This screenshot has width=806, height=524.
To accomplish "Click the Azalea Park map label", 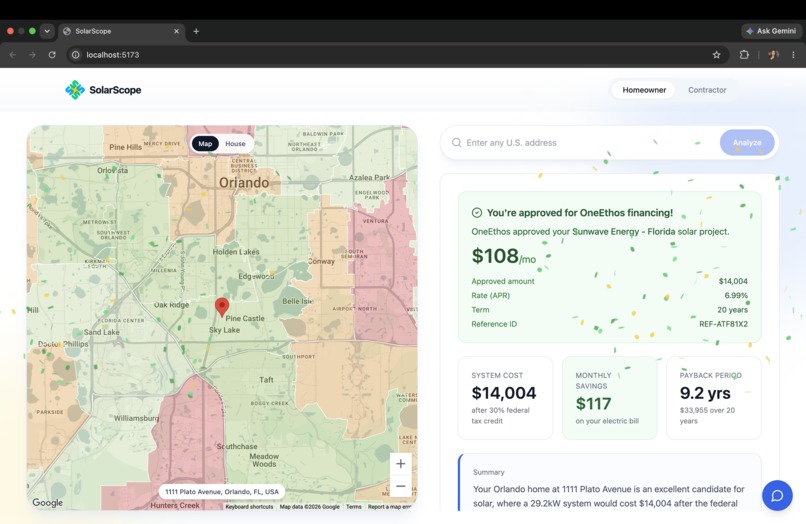I will (x=369, y=177).
